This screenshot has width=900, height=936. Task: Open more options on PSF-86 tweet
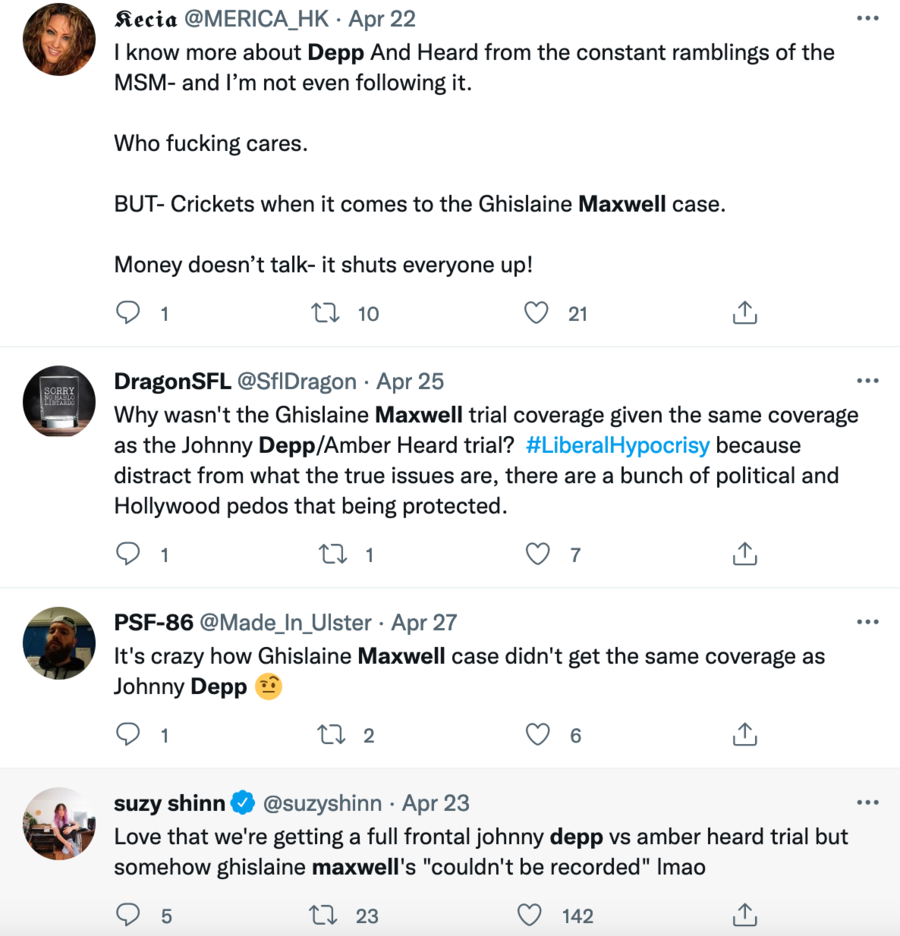[x=867, y=622]
